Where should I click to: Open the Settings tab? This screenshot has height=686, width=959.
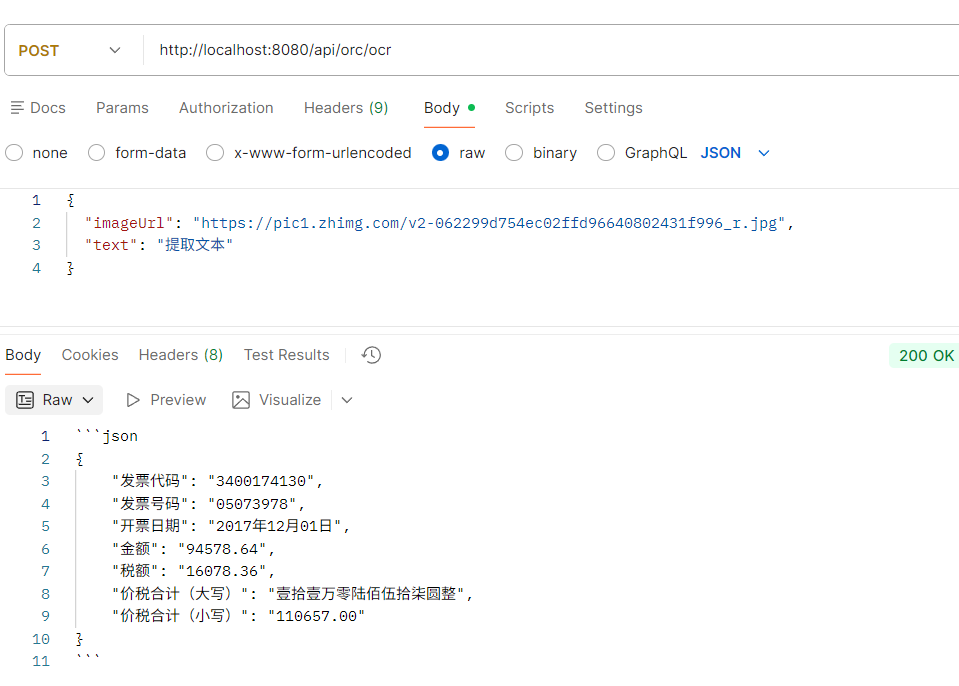613,108
